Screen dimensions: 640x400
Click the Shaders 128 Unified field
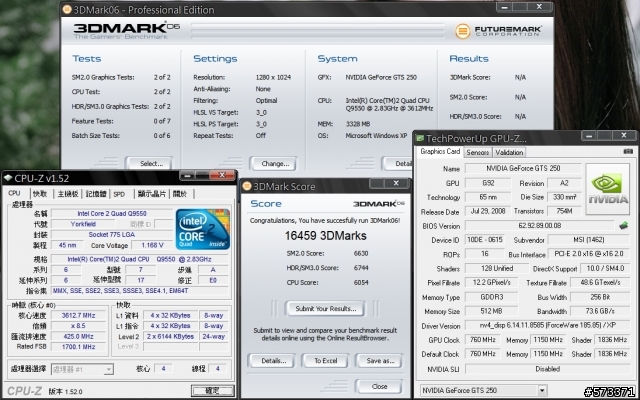(x=497, y=268)
